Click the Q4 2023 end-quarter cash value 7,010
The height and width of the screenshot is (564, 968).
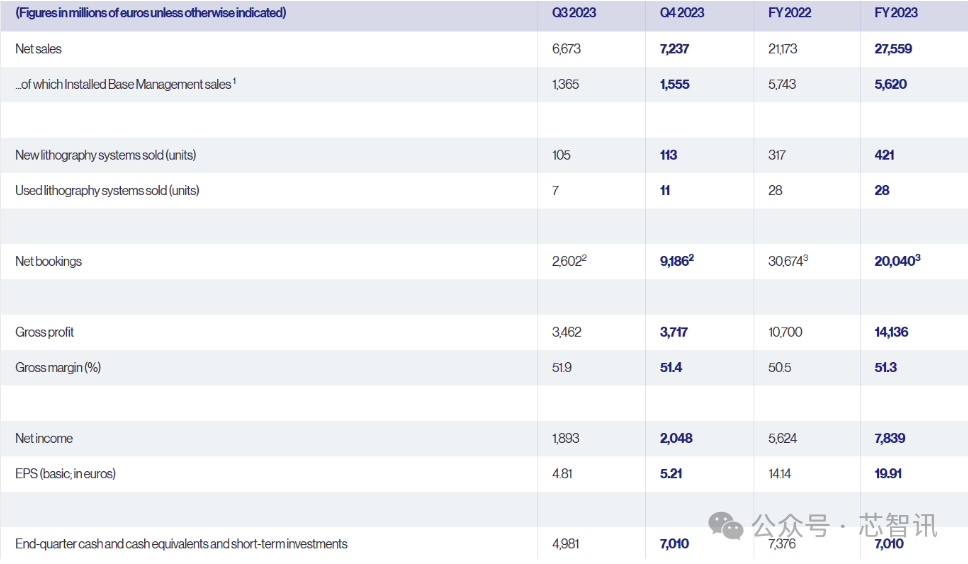click(x=674, y=544)
